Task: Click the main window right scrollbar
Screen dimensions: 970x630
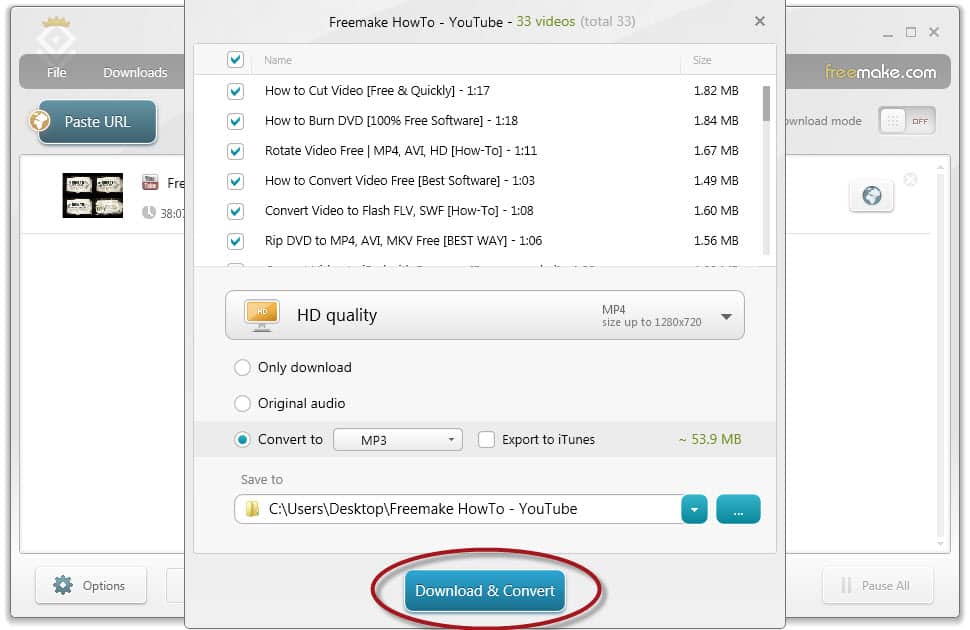Action: (x=940, y=355)
